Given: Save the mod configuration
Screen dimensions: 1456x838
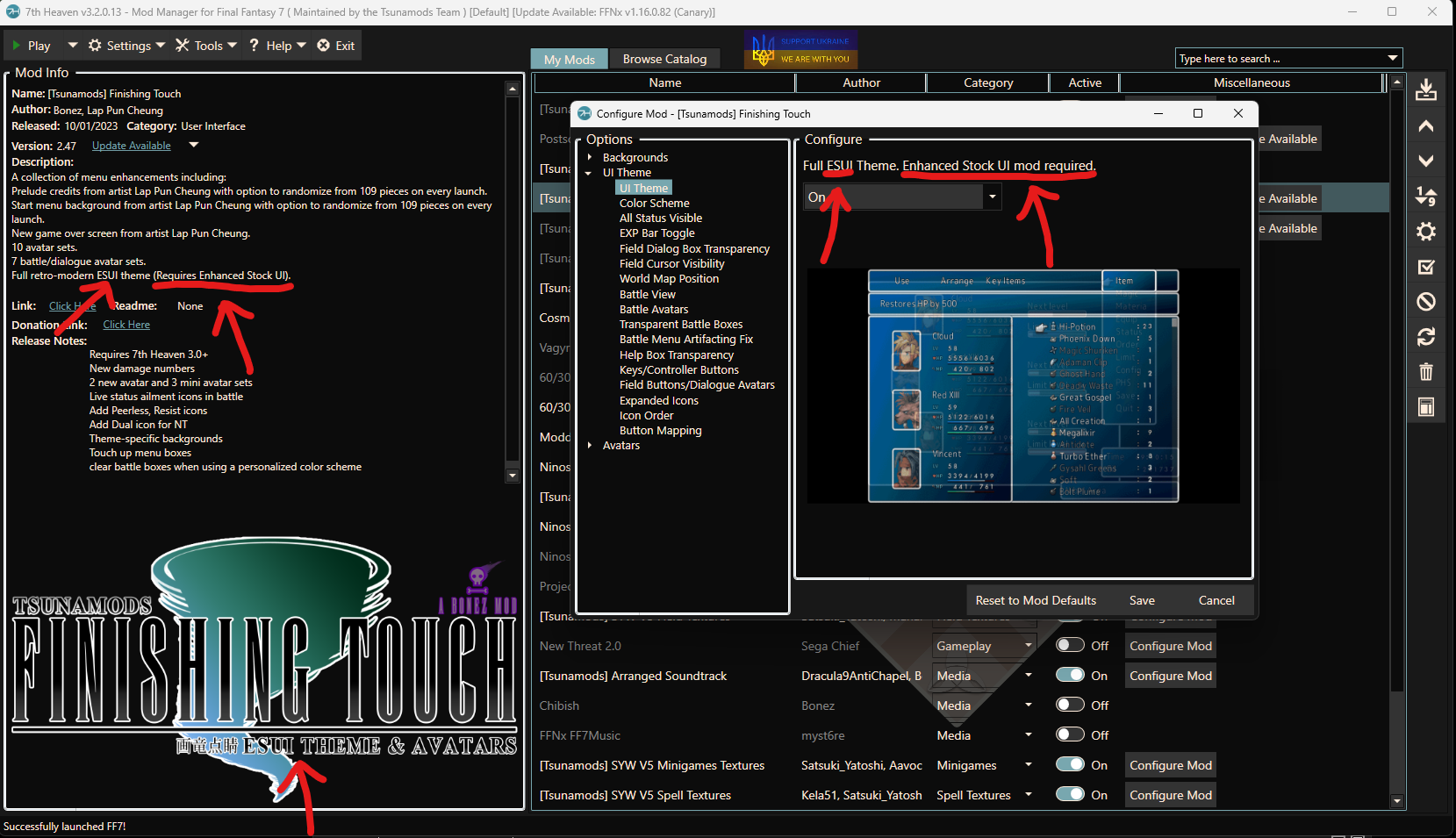Looking at the screenshot, I should pyautogui.click(x=1142, y=600).
